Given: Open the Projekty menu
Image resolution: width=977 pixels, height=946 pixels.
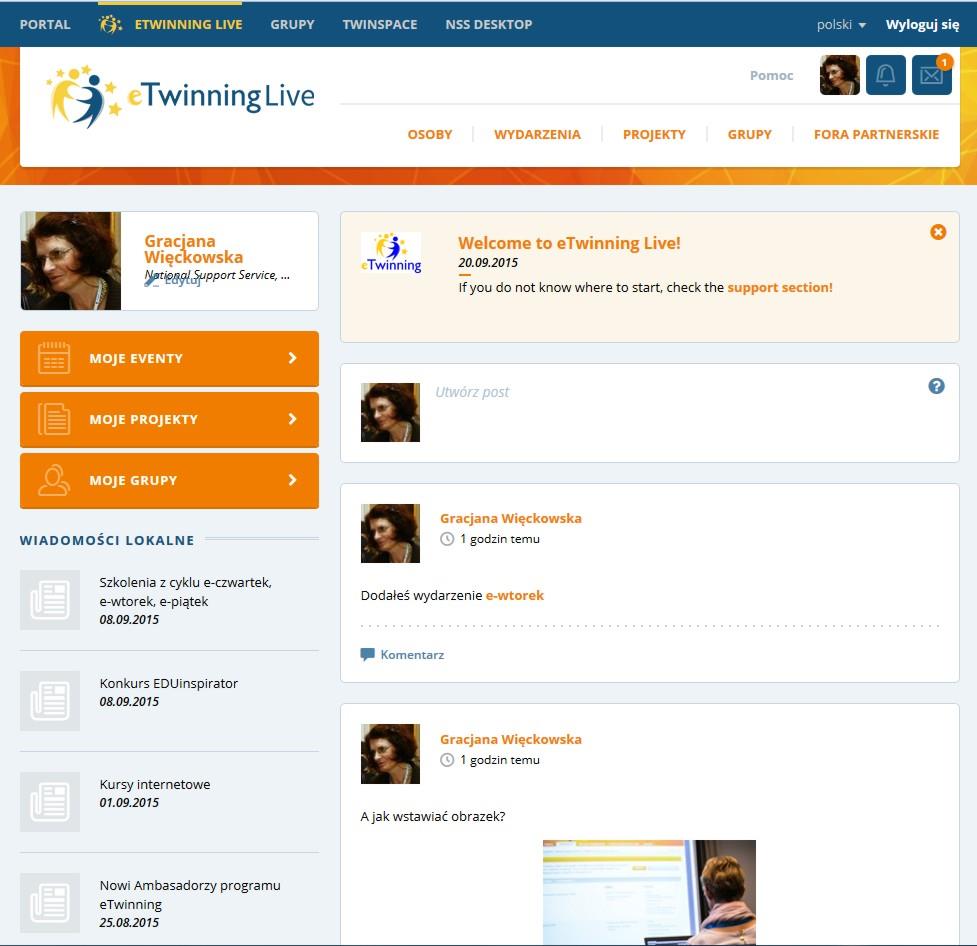Looking at the screenshot, I should (x=654, y=135).
